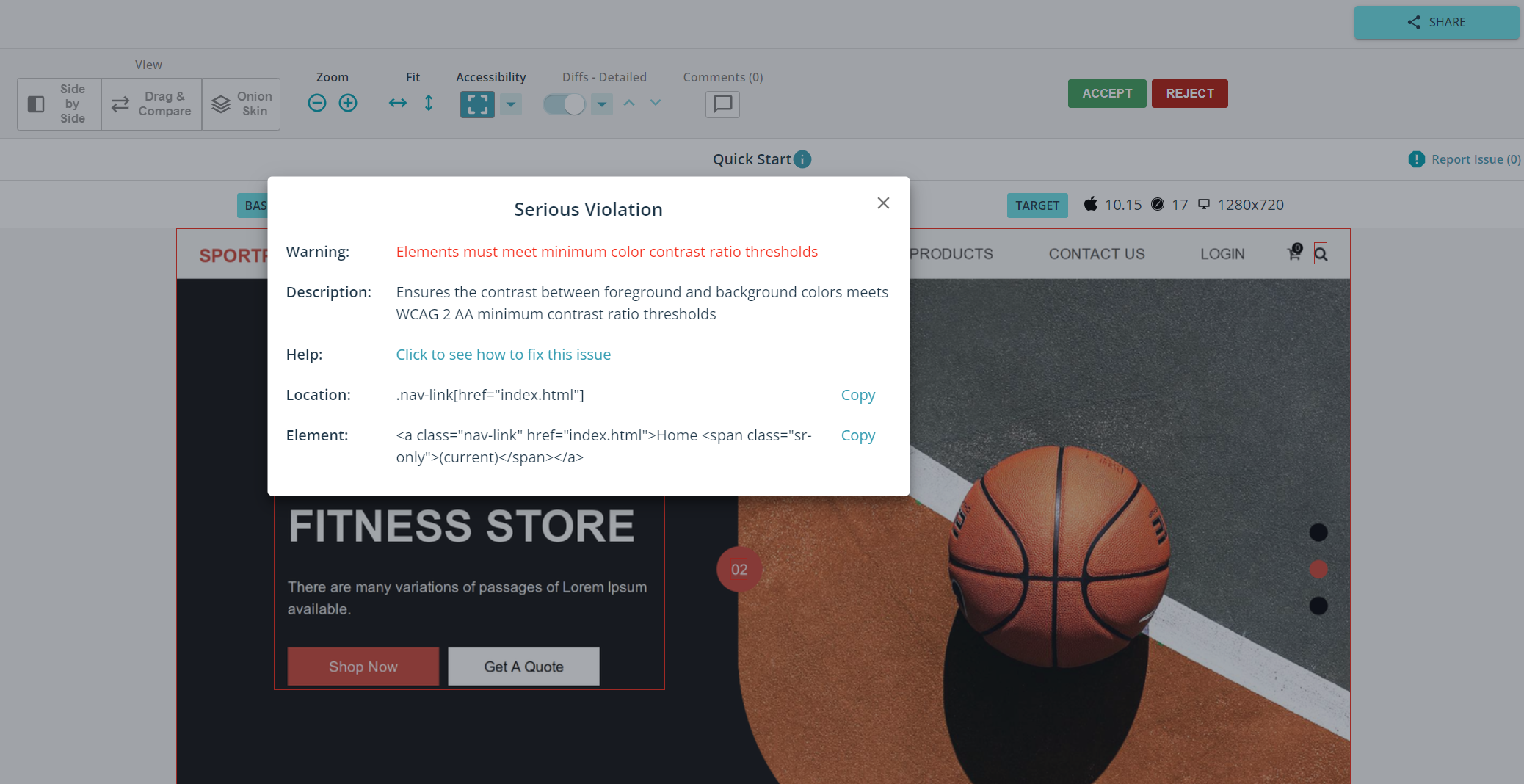
Task: Click the zoom in plus icon
Action: [x=348, y=104]
